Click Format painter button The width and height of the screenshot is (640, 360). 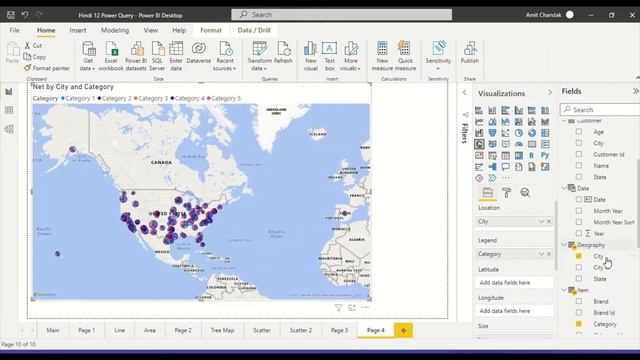coord(47,68)
